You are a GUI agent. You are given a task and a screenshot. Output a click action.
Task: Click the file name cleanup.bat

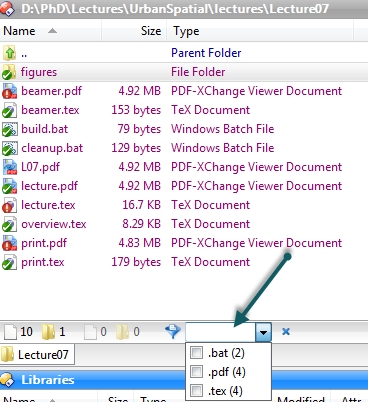[x=52, y=148]
